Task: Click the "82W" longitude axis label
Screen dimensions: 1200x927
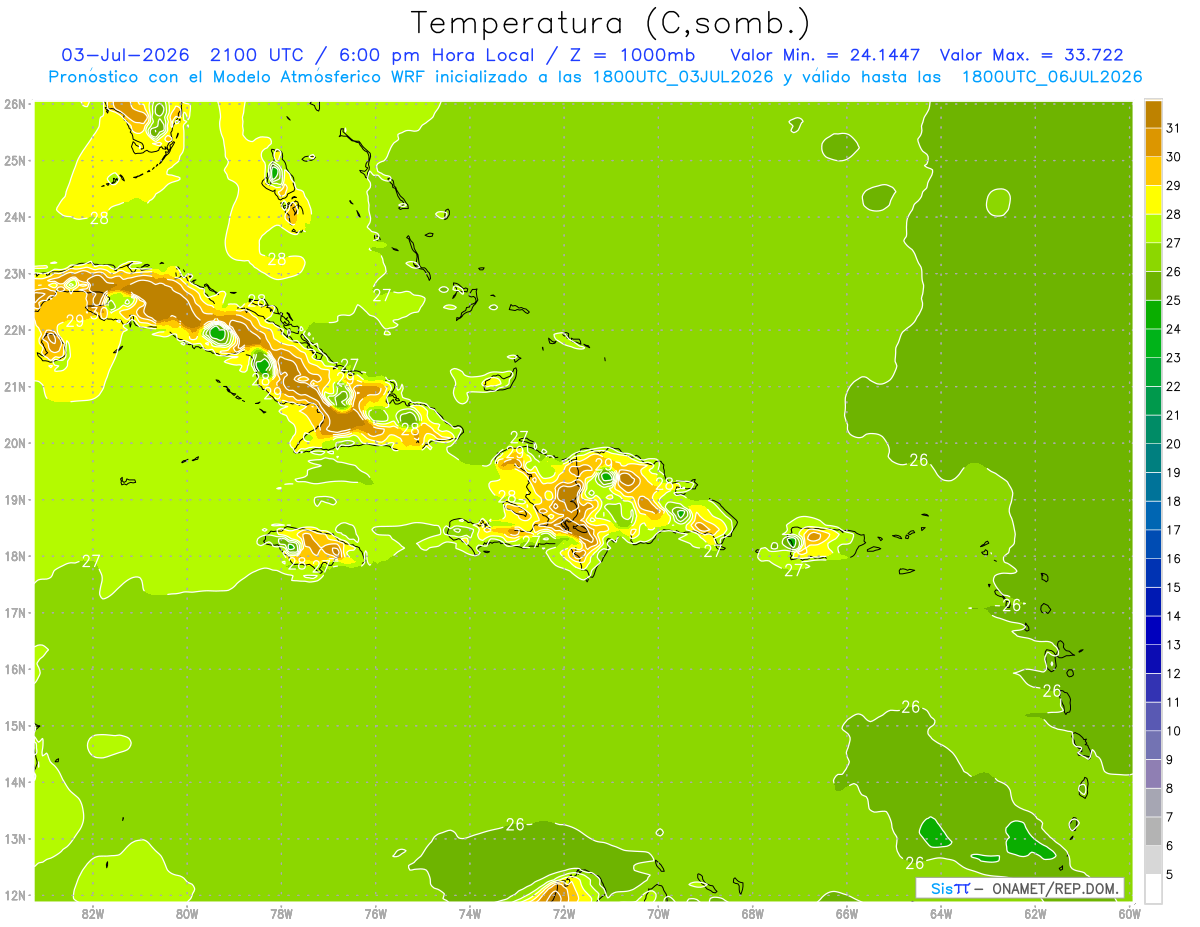Action: pos(93,913)
